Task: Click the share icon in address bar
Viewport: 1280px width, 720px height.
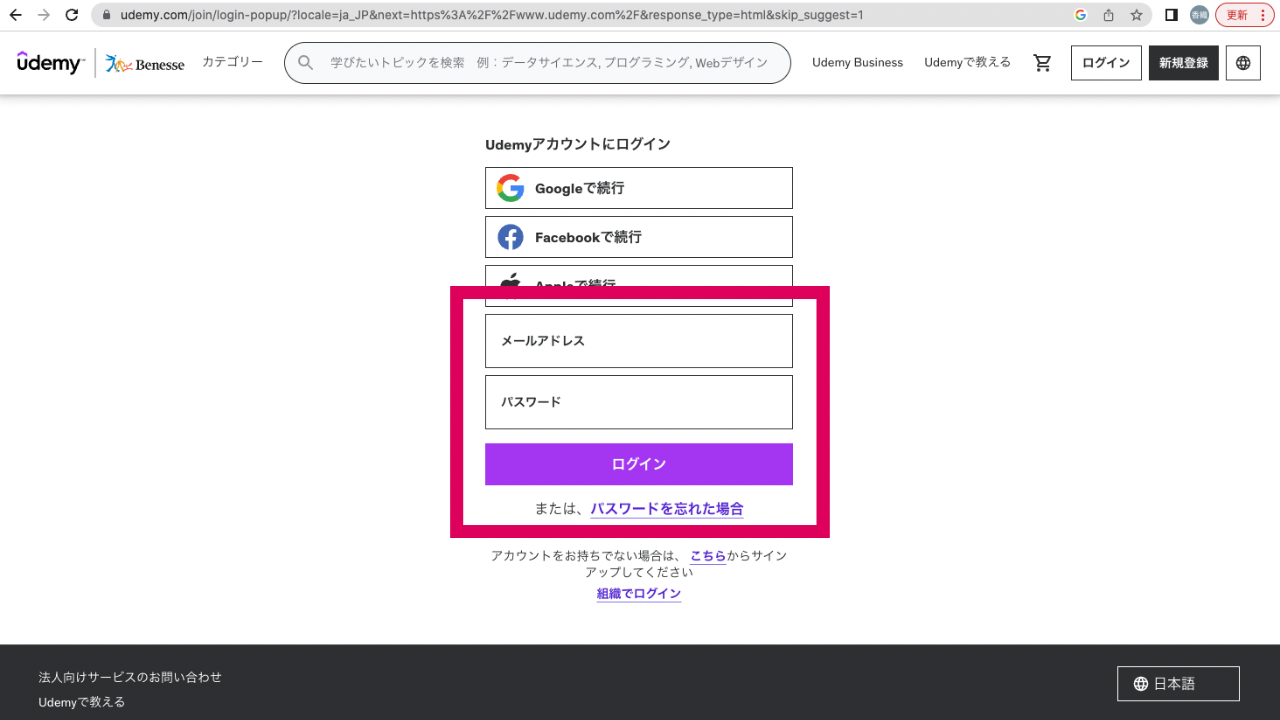Action: click(1108, 15)
